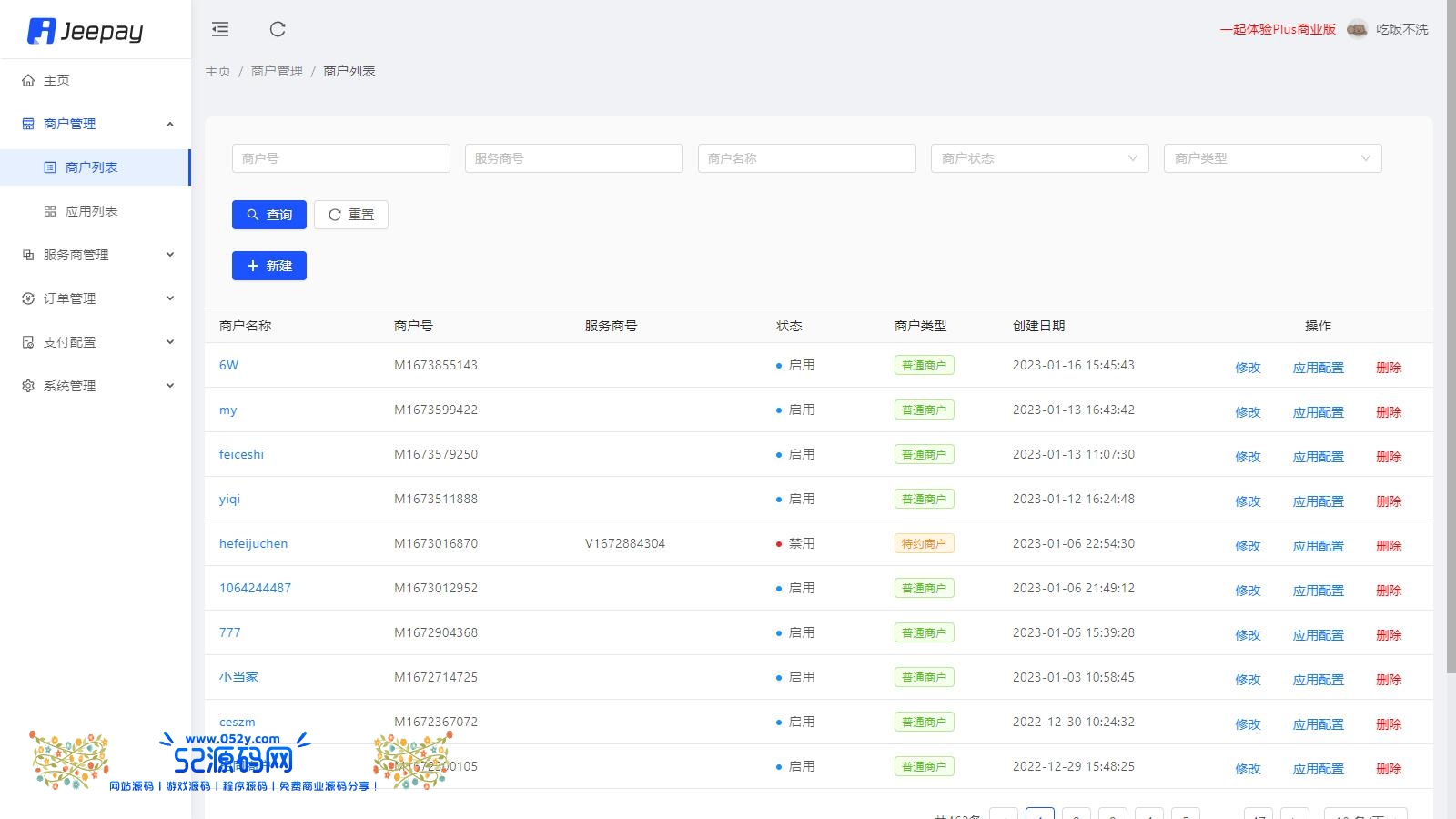The width and height of the screenshot is (1456, 819).
Task: Open 应用配置 for merchant 6W
Action: pos(1318,368)
